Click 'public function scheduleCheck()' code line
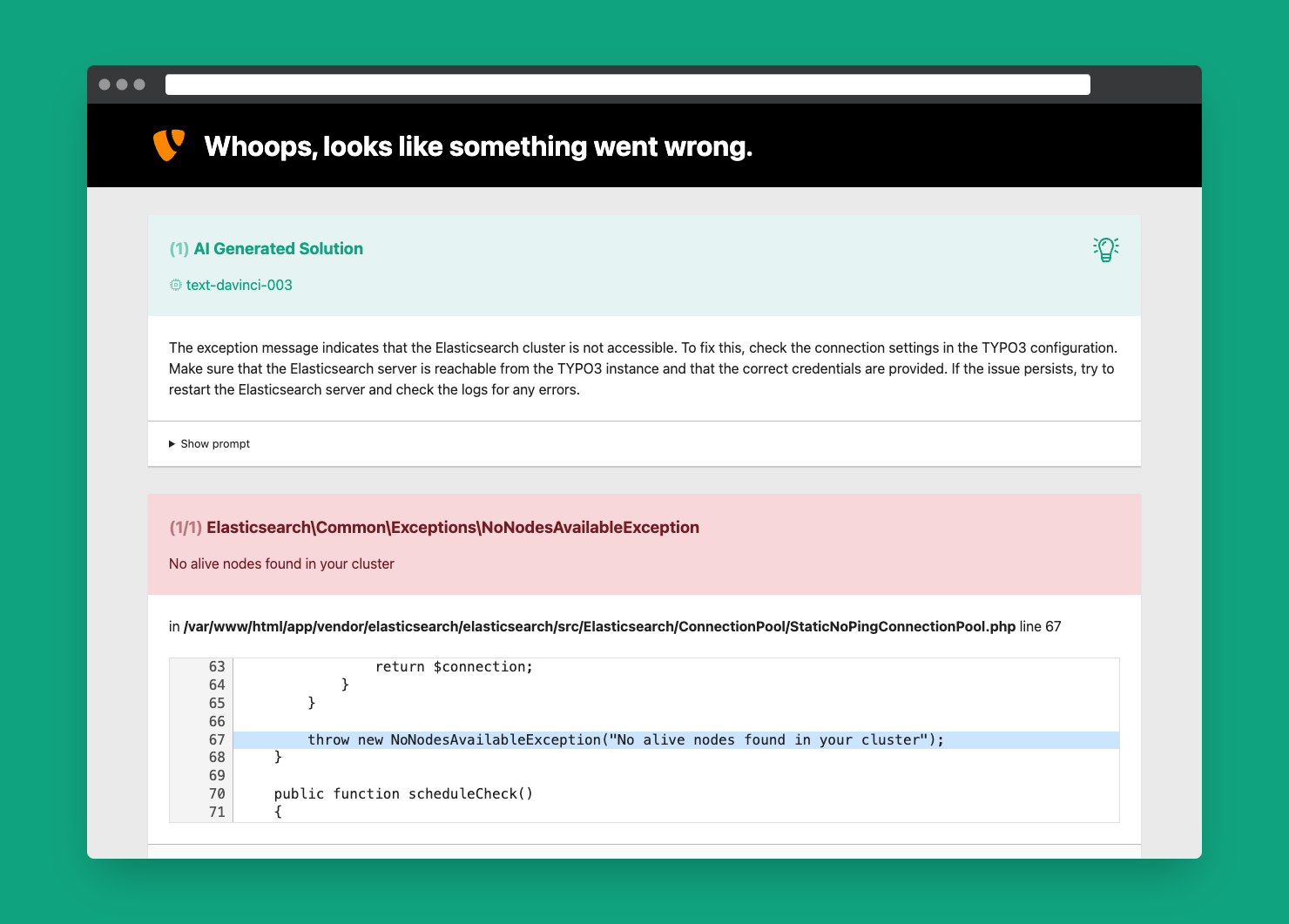Image resolution: width=1289 pixels, height=924 pixels. tap(403, 794)
